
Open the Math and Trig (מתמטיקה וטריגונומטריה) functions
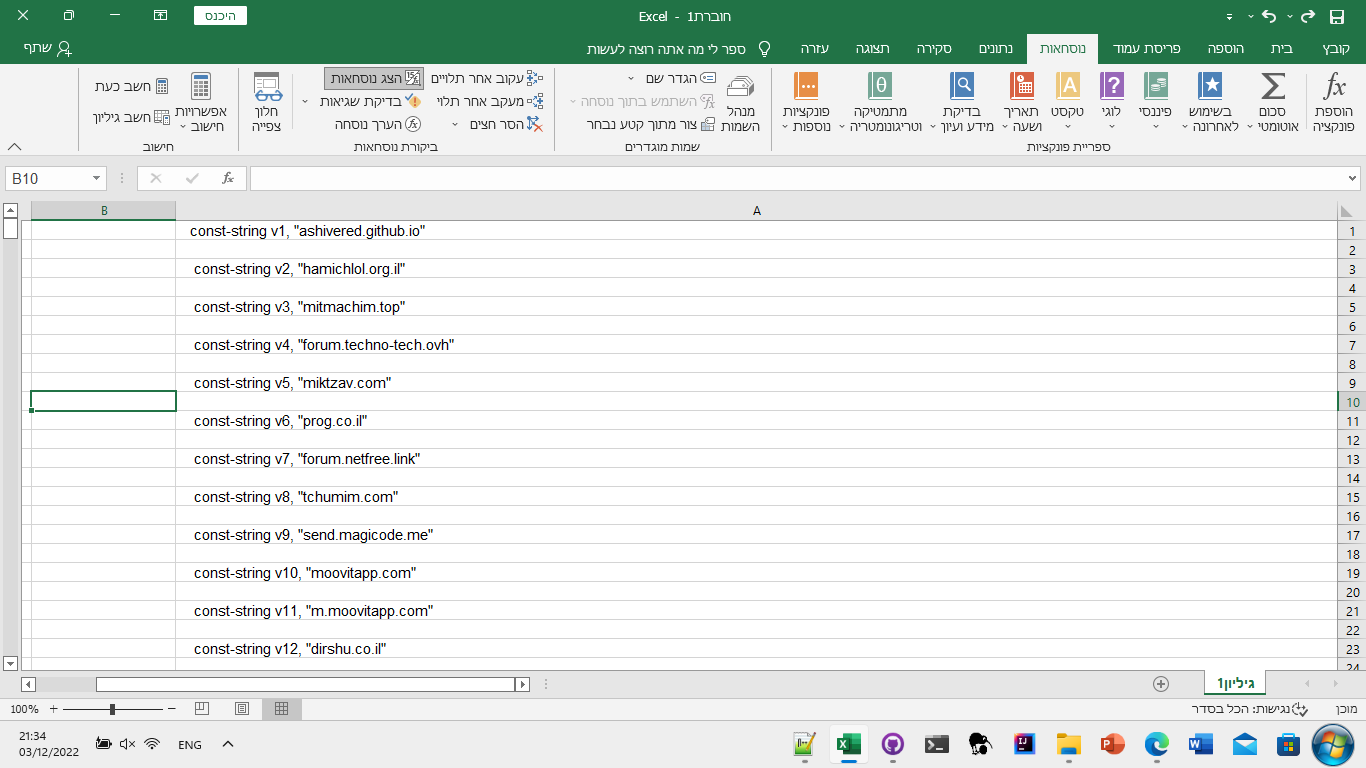point(879,102)
